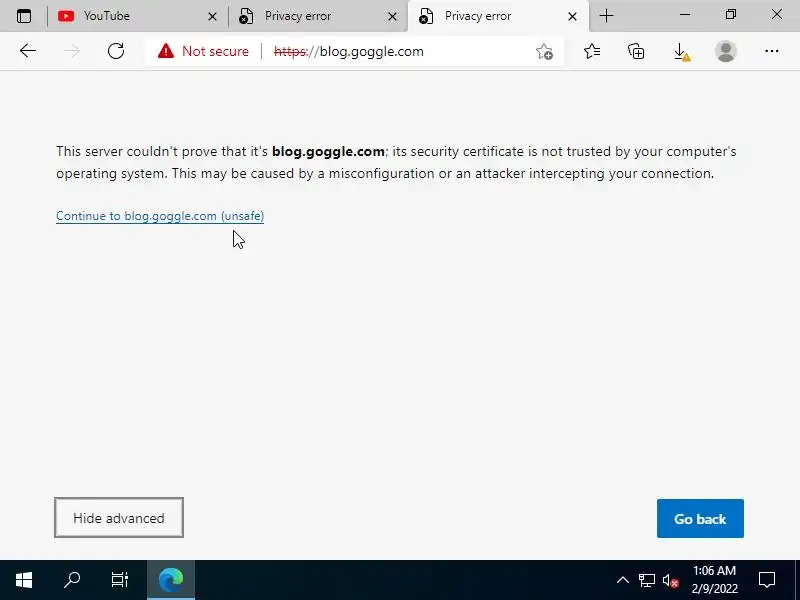The width and height of the screenshot is (800, 600).
Task: Click the muted speaker volume icon
Action: [x=670, y=580]
